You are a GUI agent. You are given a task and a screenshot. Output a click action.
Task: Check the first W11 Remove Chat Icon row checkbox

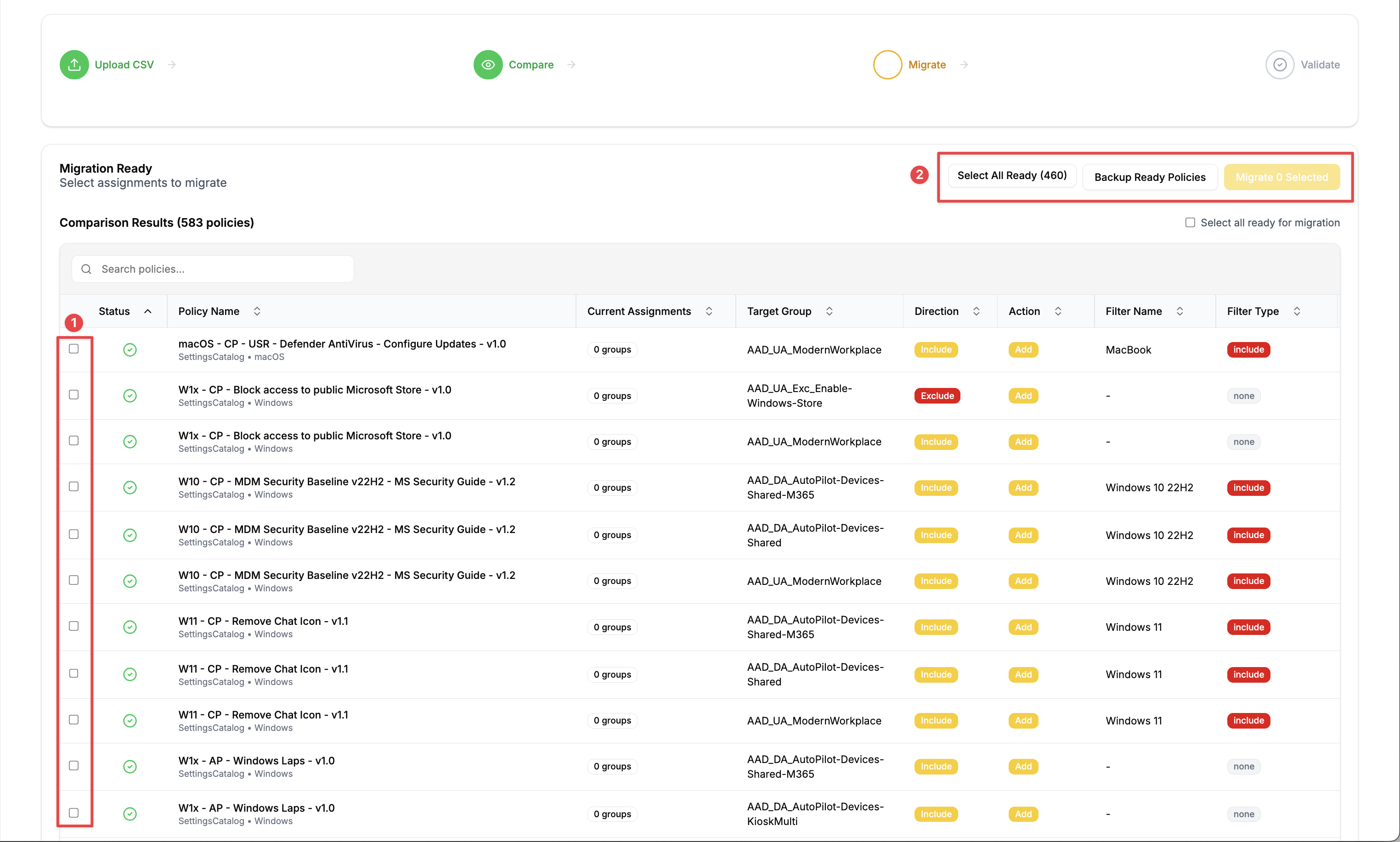(x=74, y=626)
